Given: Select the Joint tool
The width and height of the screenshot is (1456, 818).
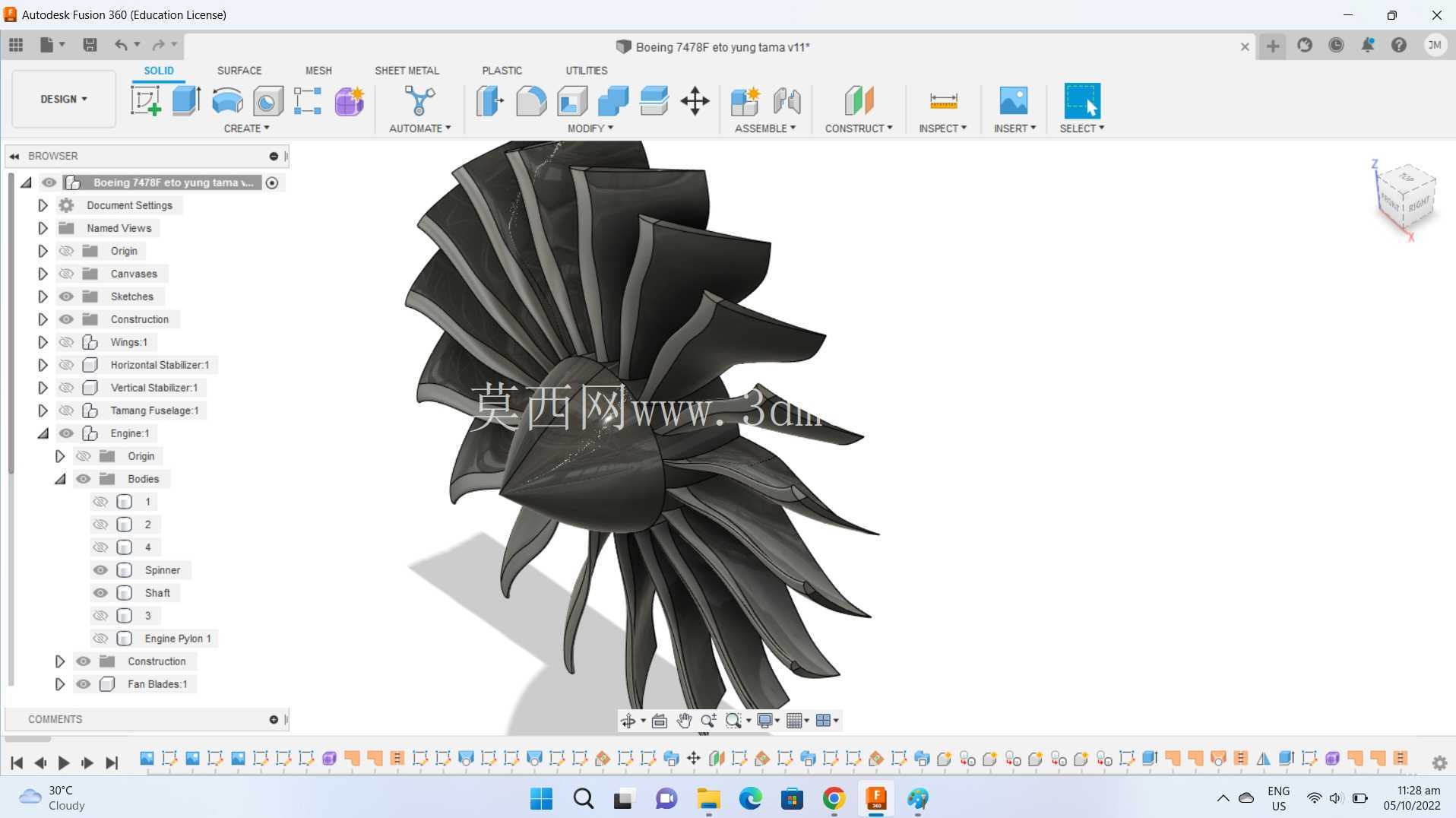Looking at the screenshot, I should tap(787, 100).
